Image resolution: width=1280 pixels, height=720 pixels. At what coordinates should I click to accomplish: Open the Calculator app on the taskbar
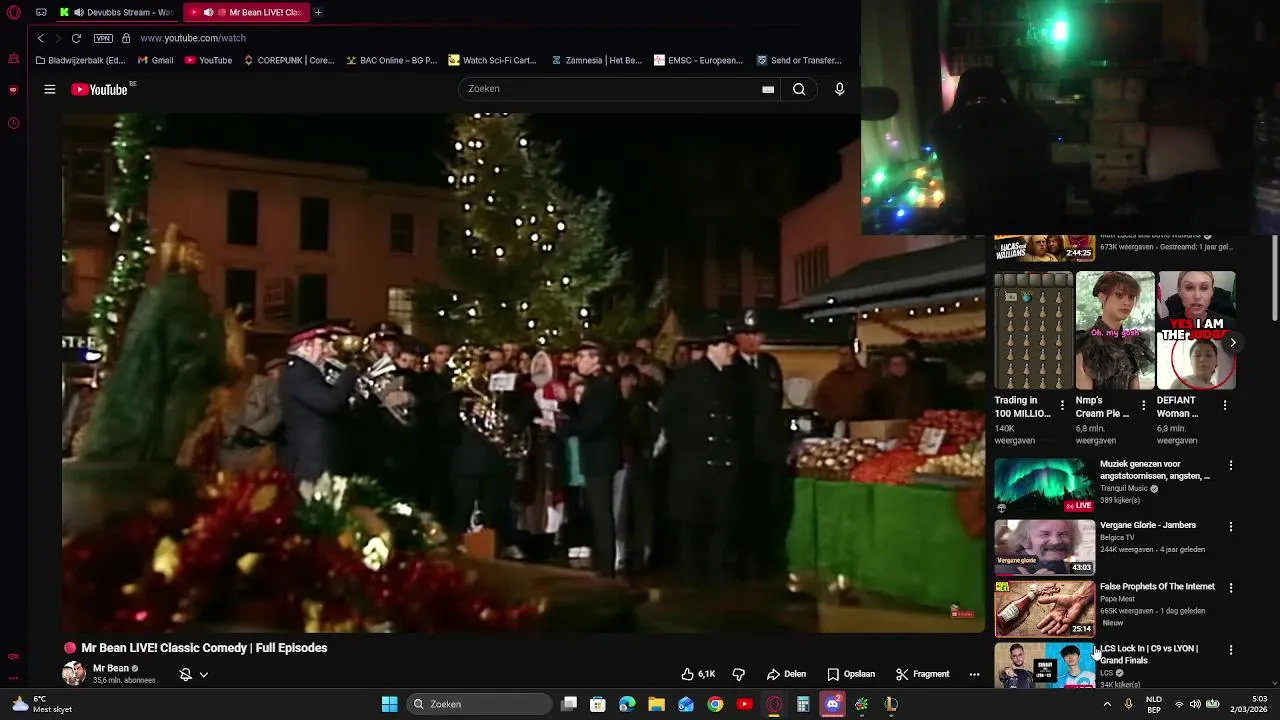tap(803, 704)
